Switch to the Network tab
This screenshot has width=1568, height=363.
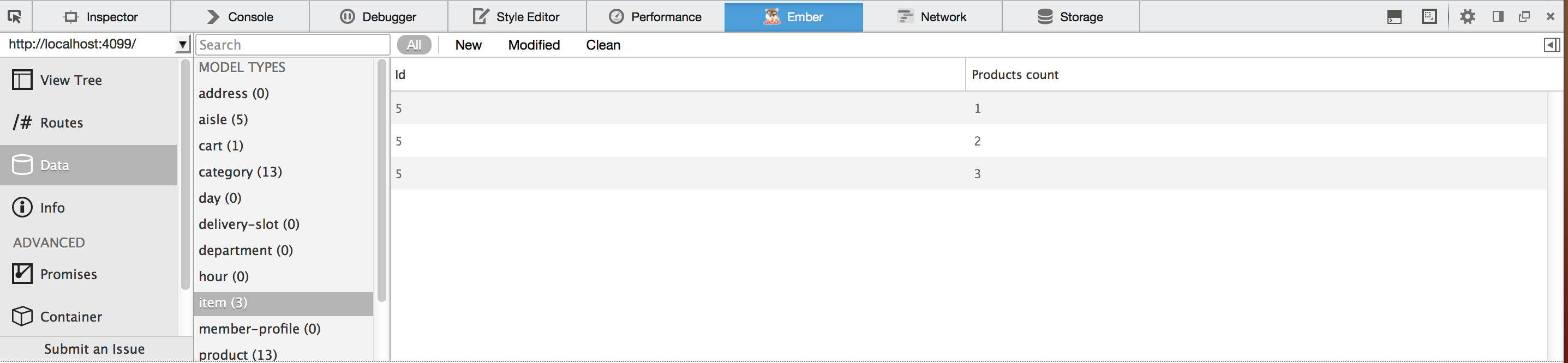932,17
